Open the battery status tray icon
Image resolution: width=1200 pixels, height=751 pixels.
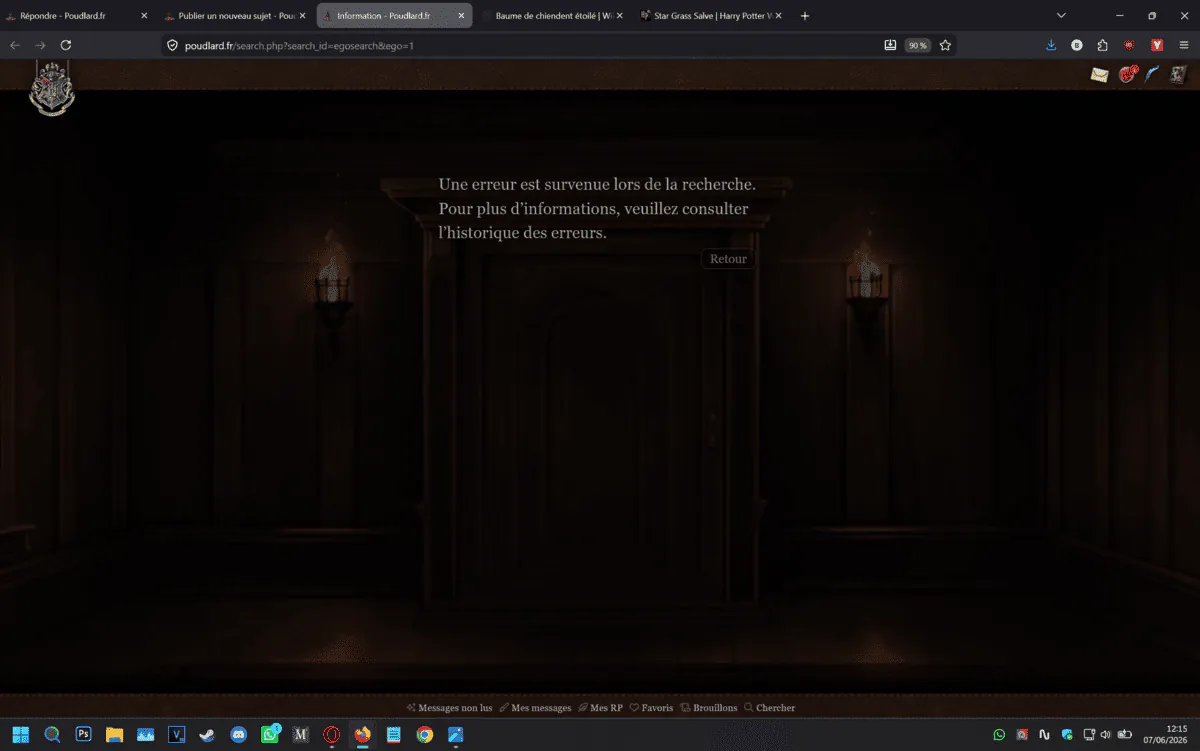(x=1125, y=734)
